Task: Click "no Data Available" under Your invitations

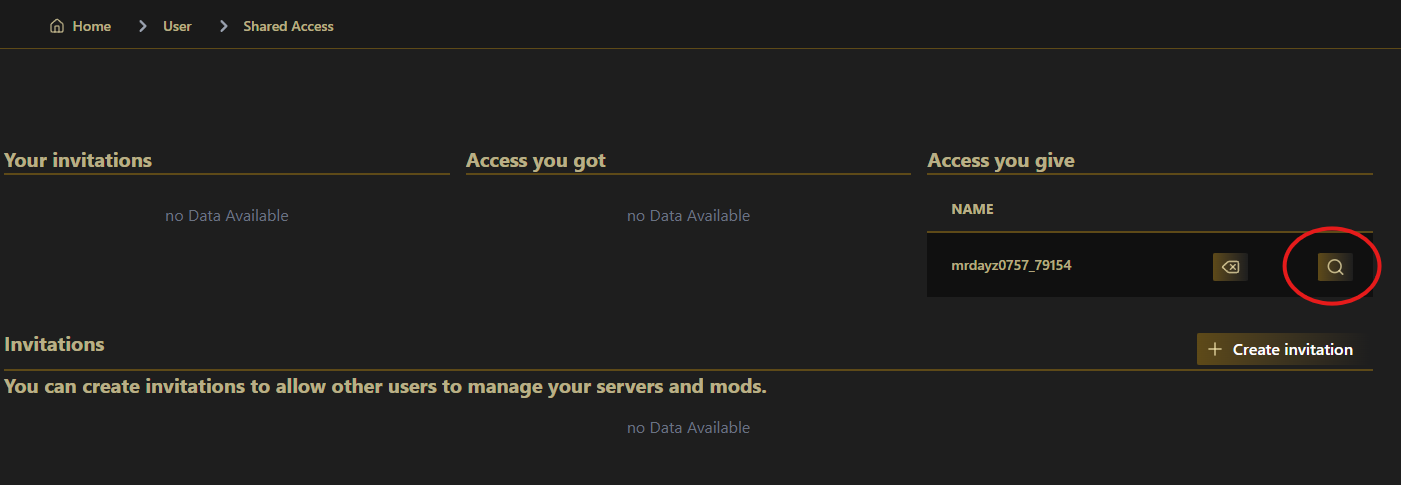Action: (227, 215)
